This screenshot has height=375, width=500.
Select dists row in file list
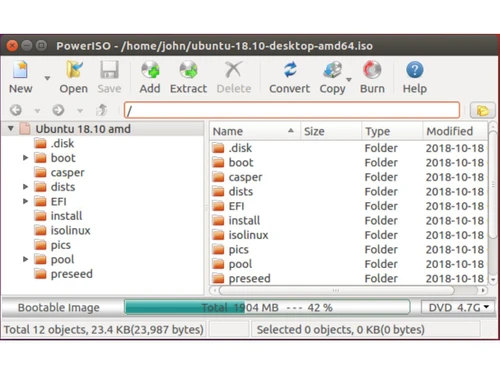[348, 192]
